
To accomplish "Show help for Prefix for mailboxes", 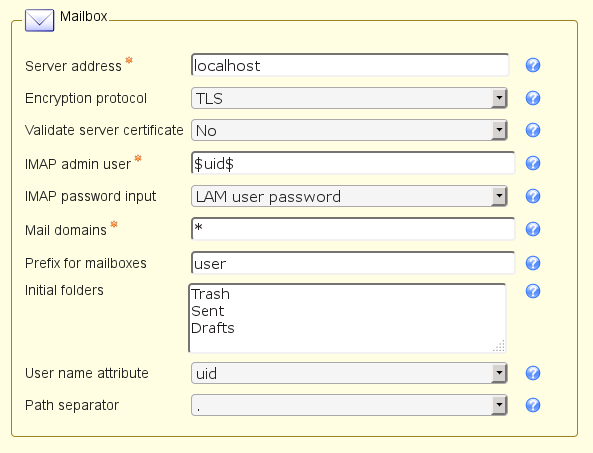I will pos(533,263).
